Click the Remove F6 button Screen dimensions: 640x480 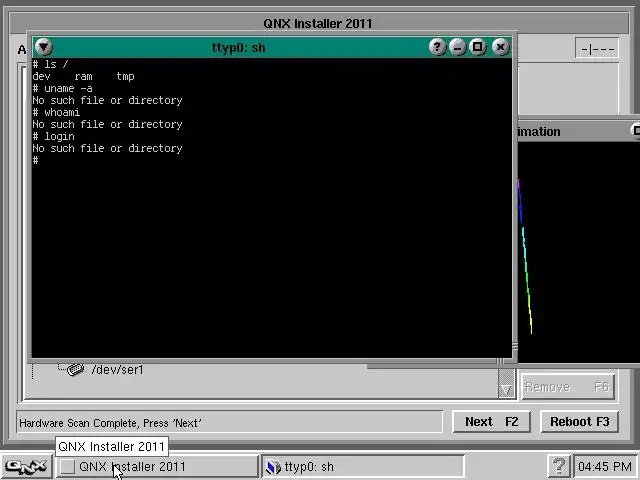567,387
